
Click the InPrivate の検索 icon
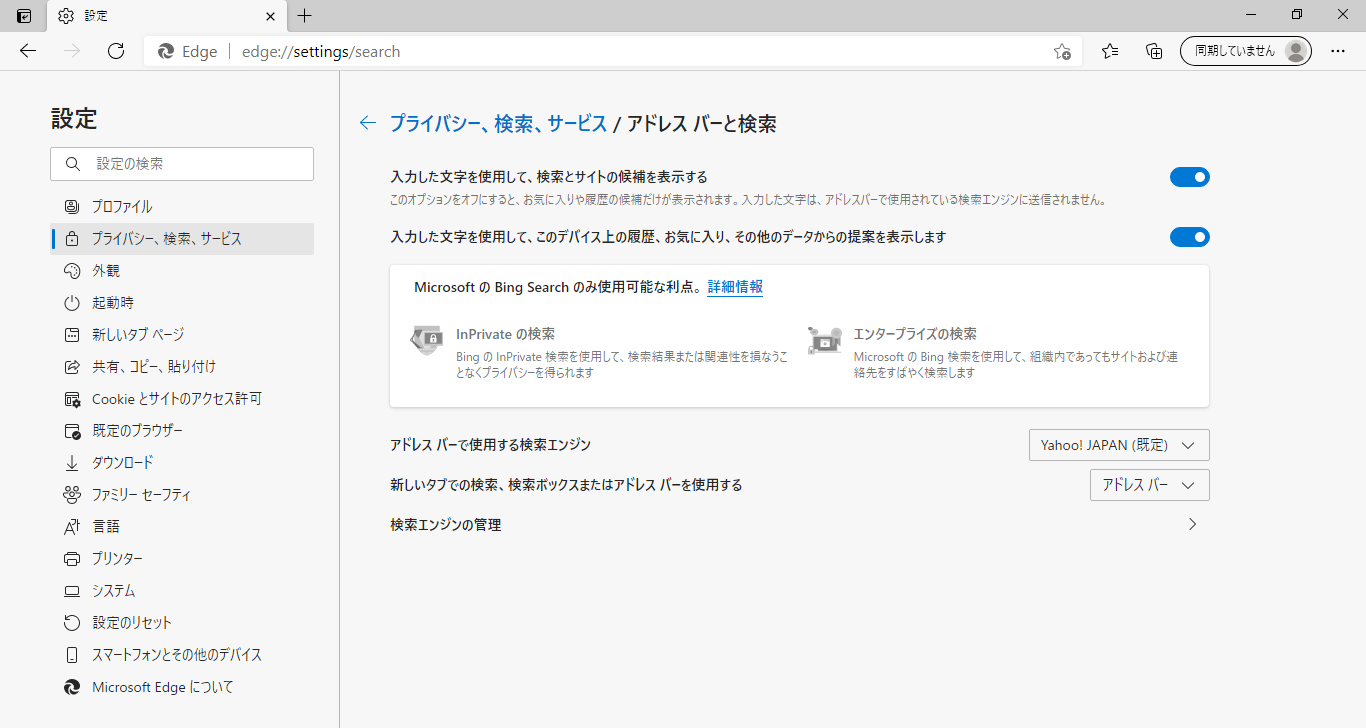pyautogui.click(x=427, y=340)
